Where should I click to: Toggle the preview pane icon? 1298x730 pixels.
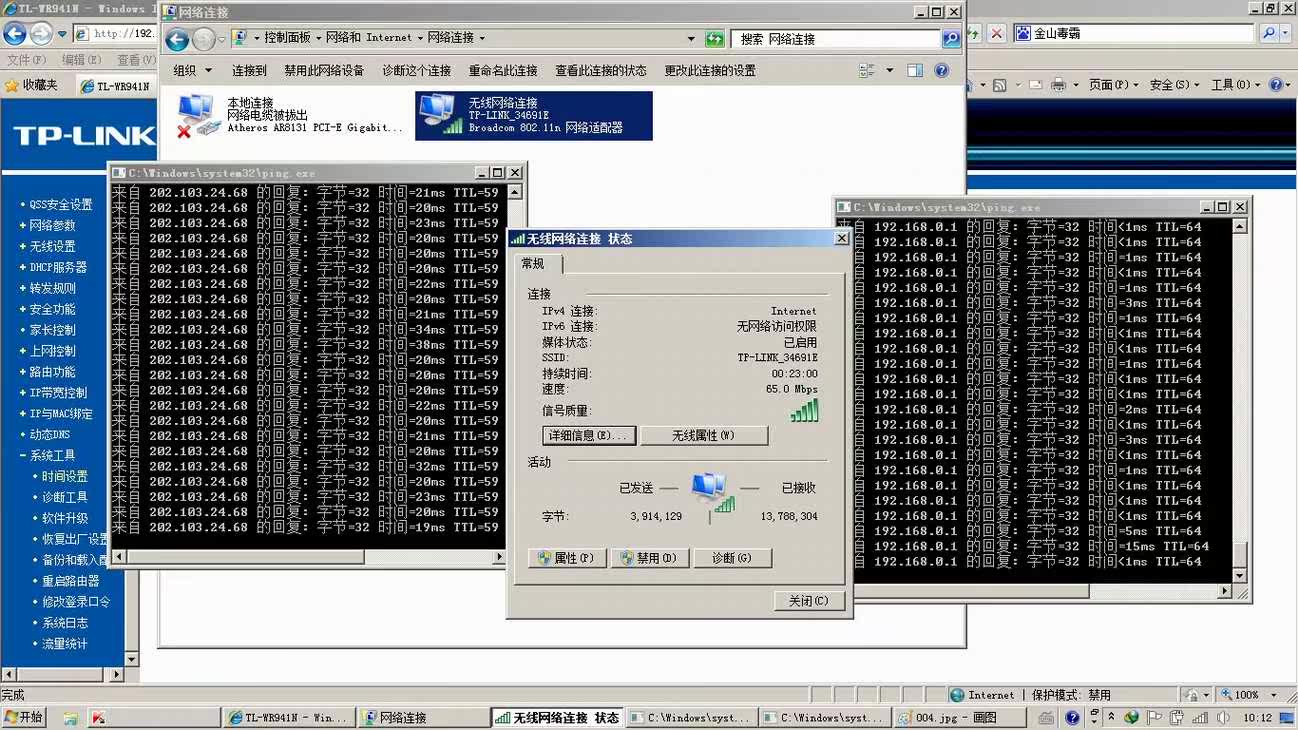tap(915, 71)
